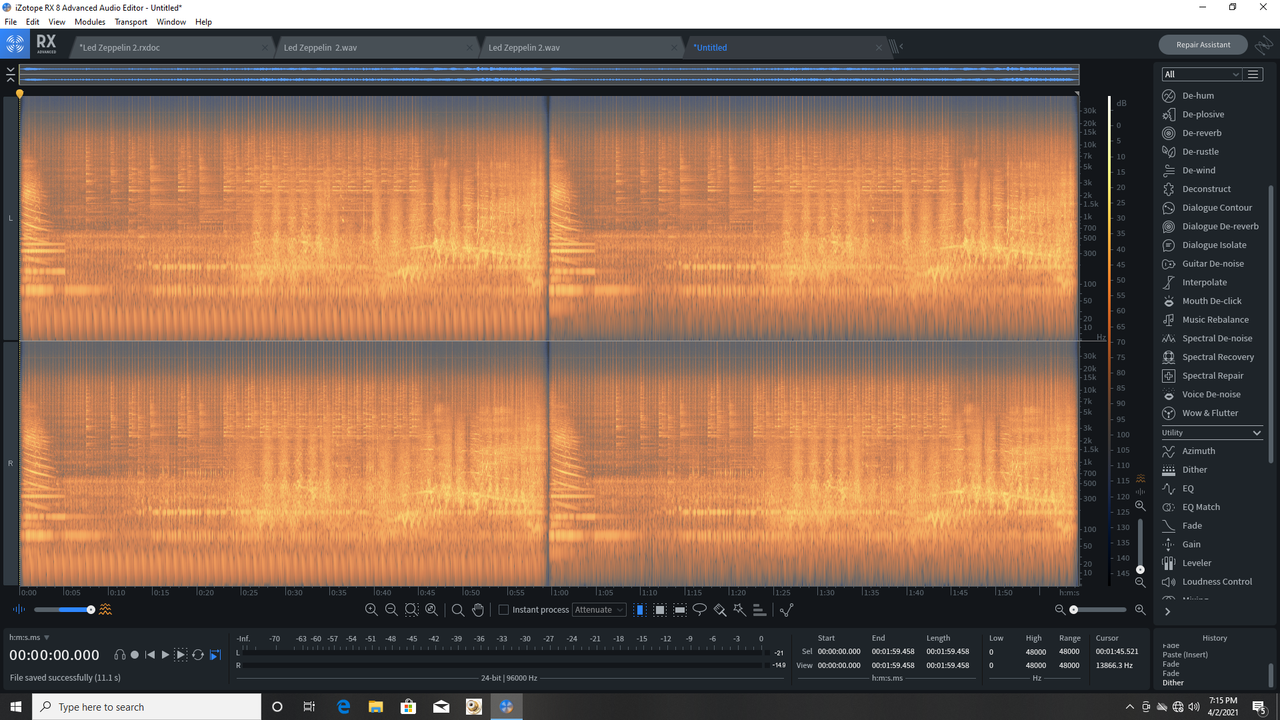Toggle the Frequency selection tool

click(x=680, y=610)
